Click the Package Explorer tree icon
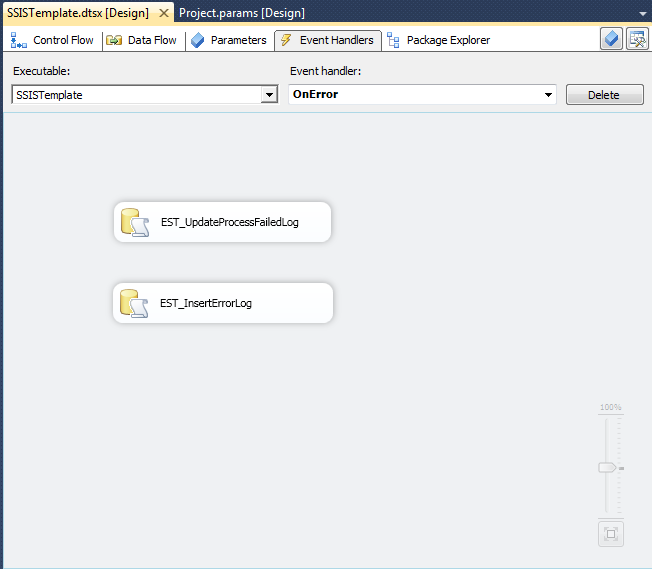This screenshot has height=569, width=652. click(x=393, y=40)
